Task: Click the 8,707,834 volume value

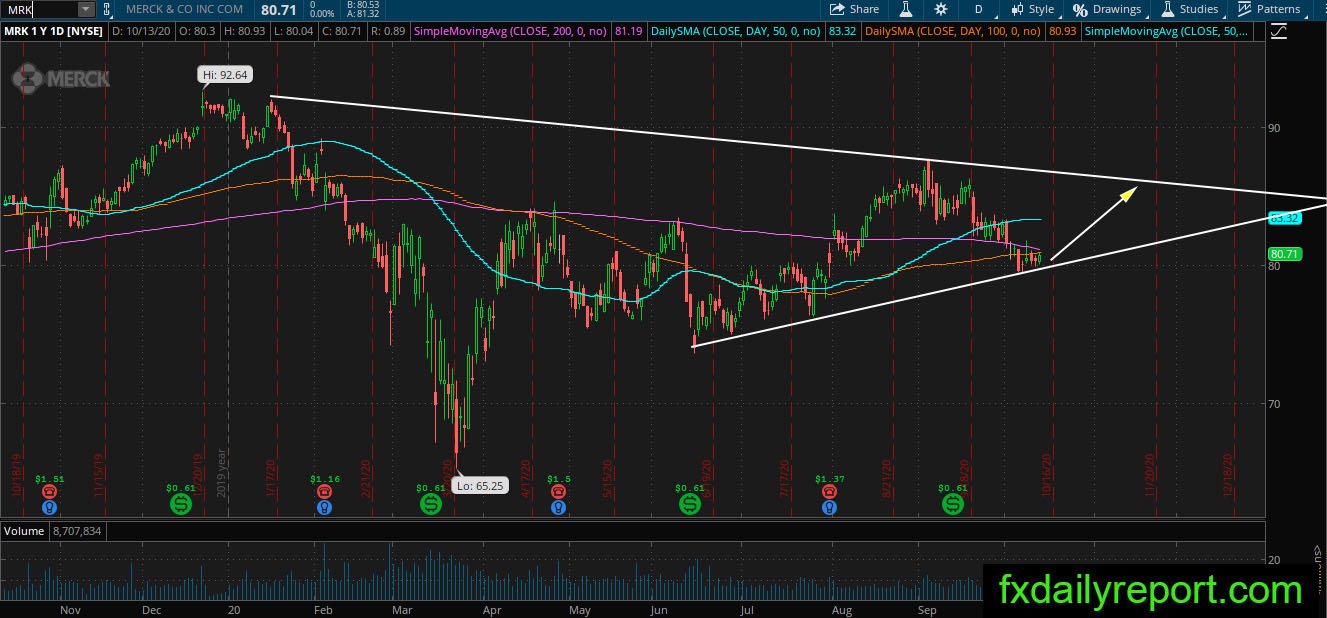Action: (78, 531)
